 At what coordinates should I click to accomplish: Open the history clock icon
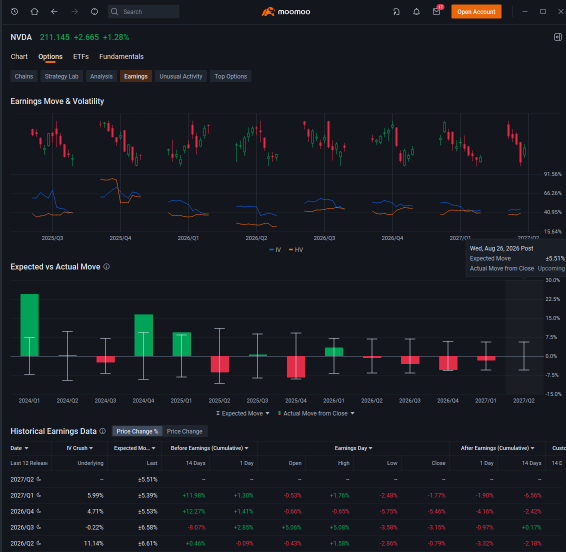tap(14, 12)
